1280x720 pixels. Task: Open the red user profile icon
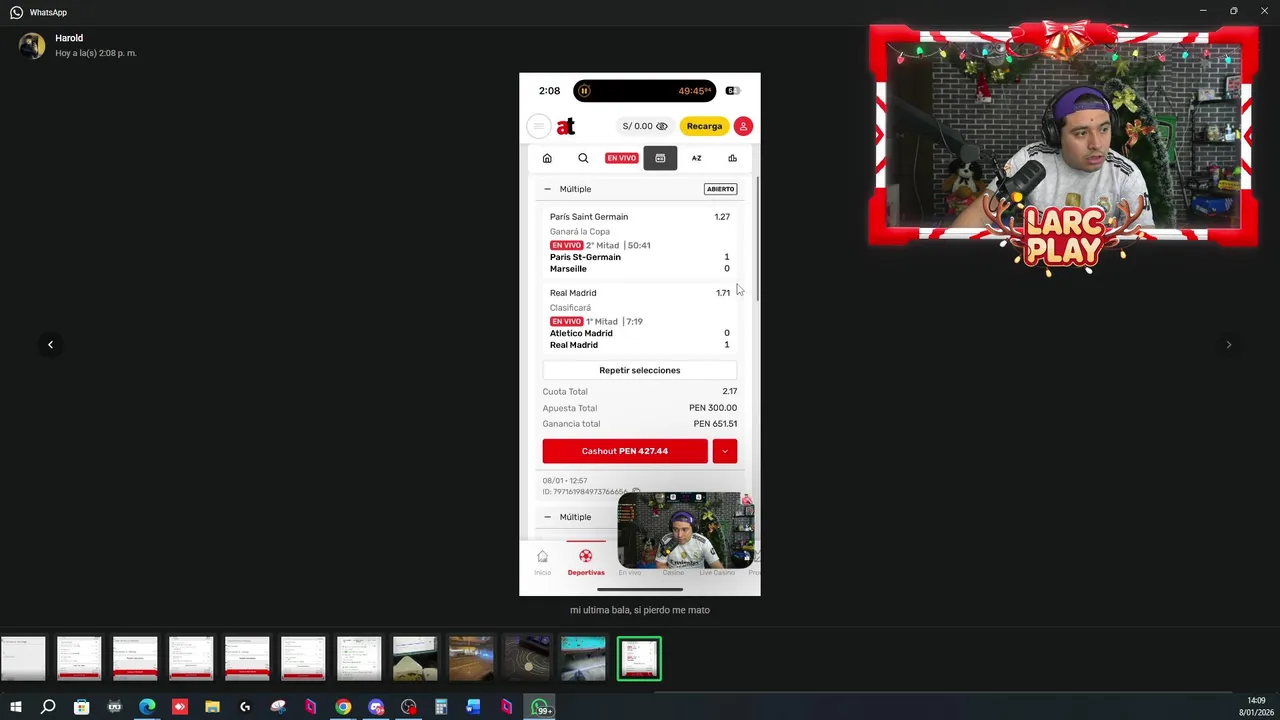743,126
